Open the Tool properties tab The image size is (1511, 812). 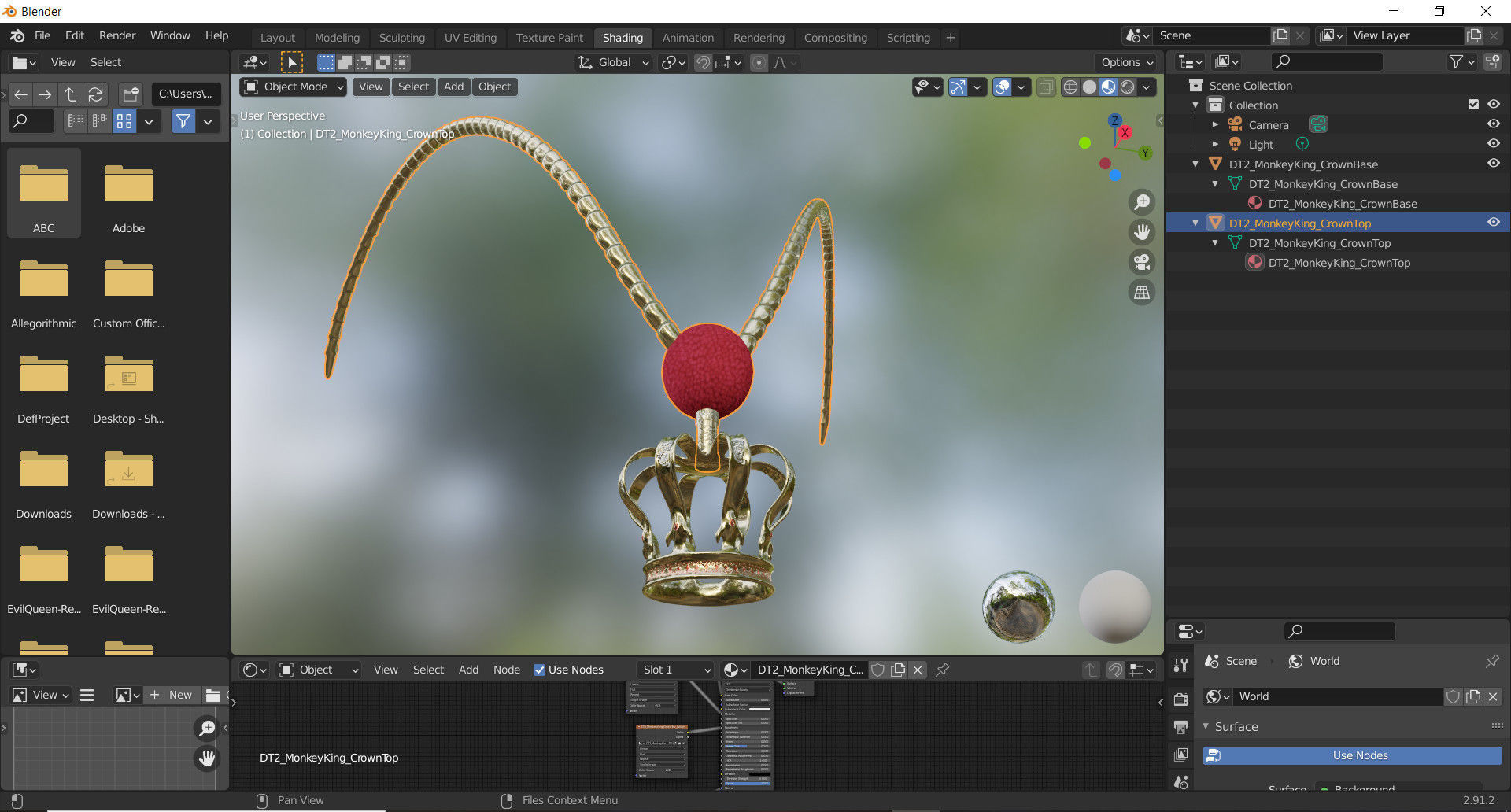pyautogui.click(x=1180, y=665)
